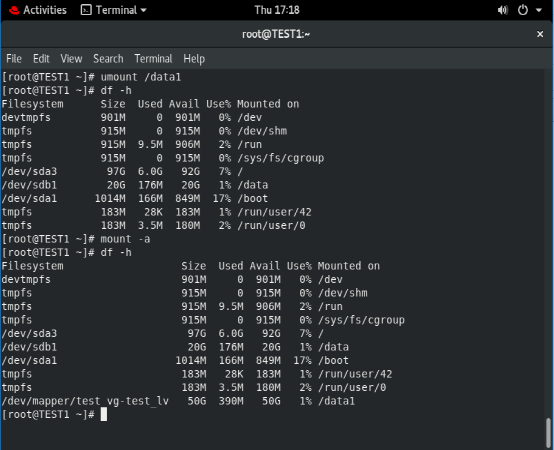Expand the system menu arrow
The height and width of the screenshot is (450, 554).
coord(539,10)
